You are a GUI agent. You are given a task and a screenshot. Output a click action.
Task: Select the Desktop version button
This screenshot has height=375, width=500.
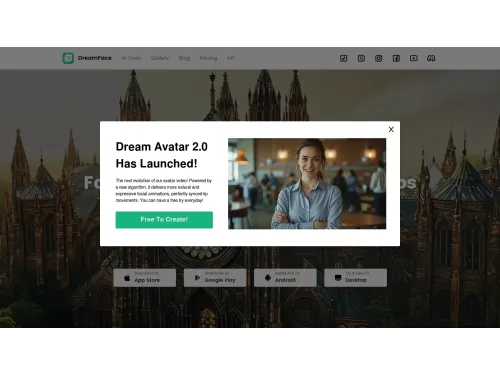[x=356, y=278]
